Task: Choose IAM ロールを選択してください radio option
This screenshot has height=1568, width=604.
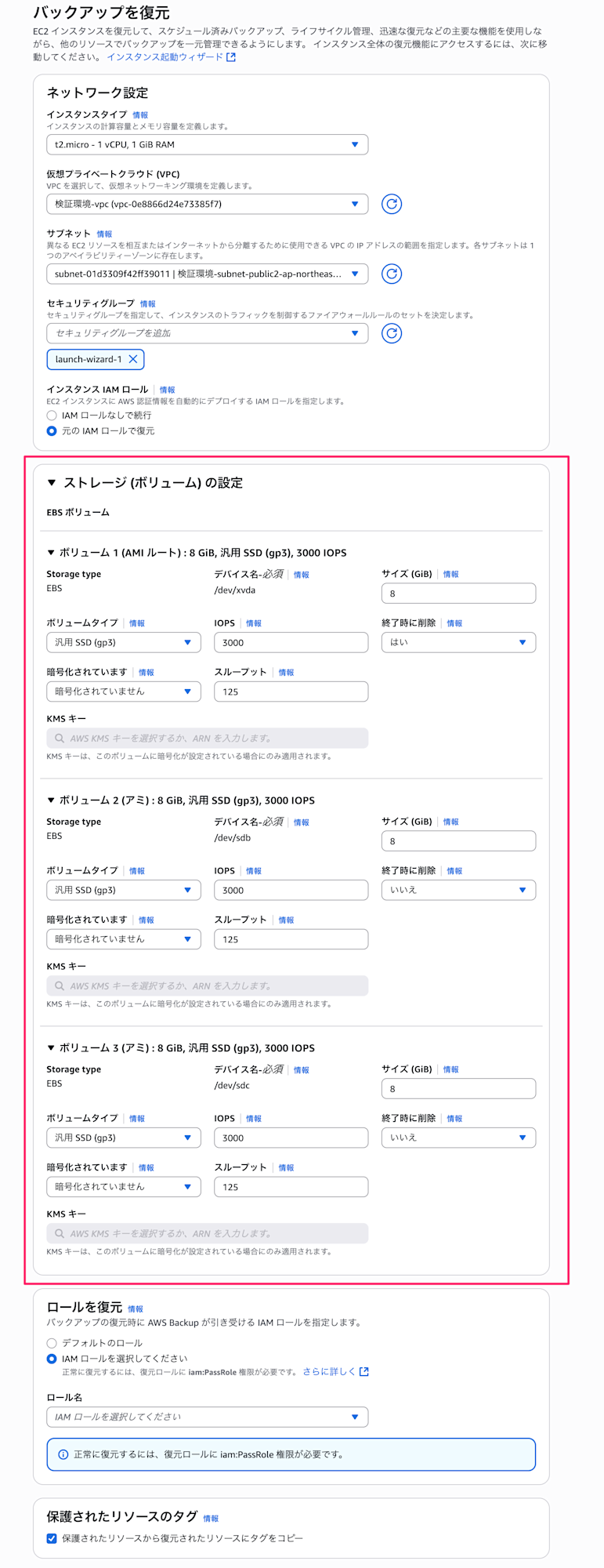Action: 52,1359
